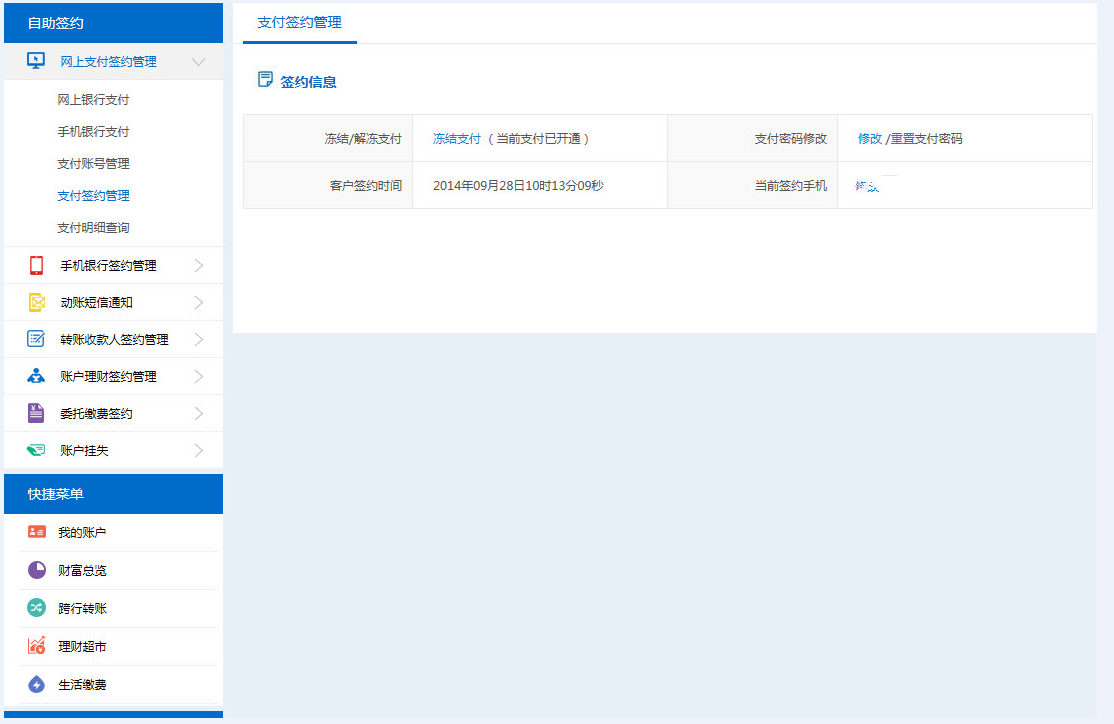This screenshot has height=724, width=1114.
Task: Click the red phone icon for 手机银行签约管理
Action: pos(36,265)
